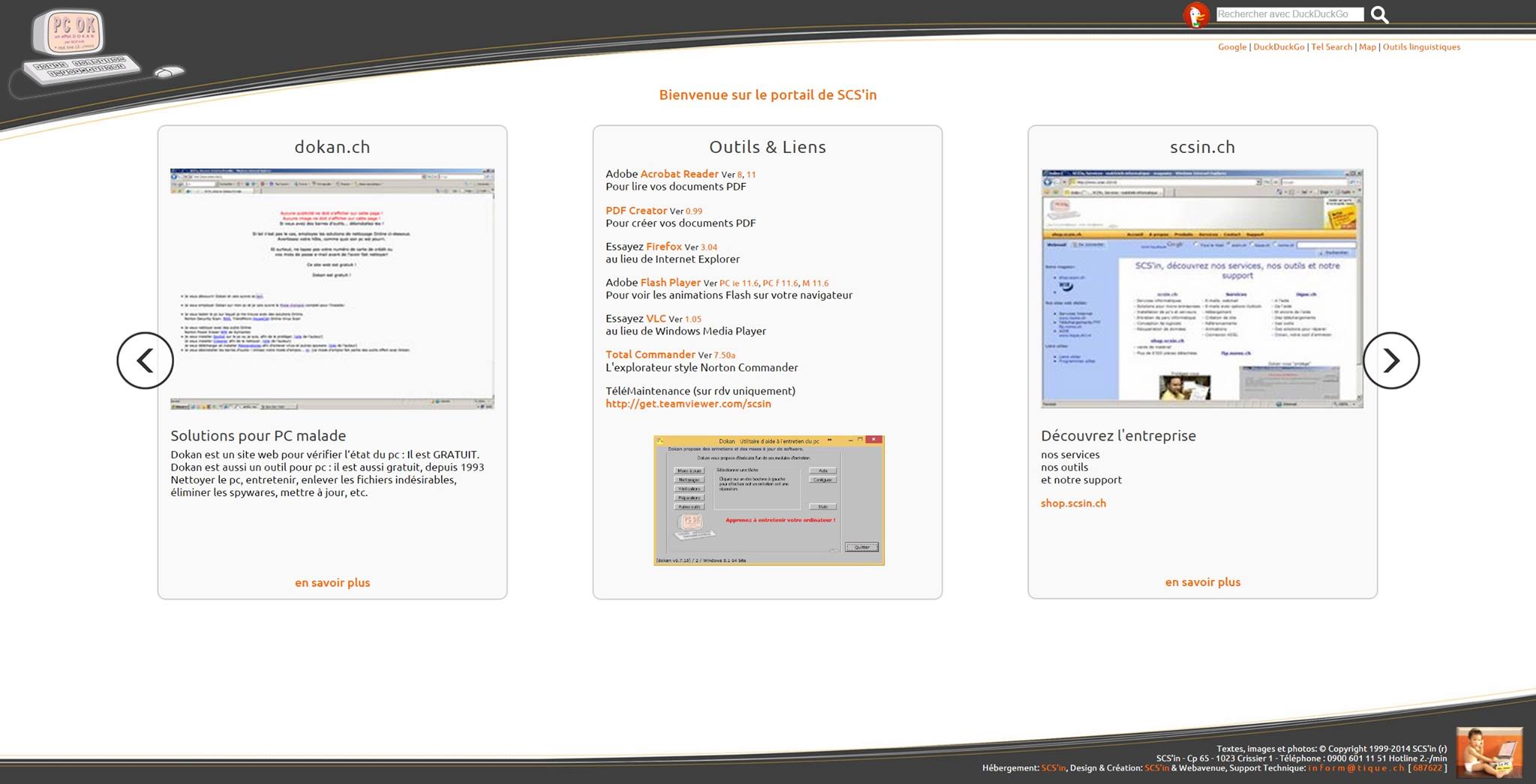Click the magnifying glass search icon

click(1379, 14)
